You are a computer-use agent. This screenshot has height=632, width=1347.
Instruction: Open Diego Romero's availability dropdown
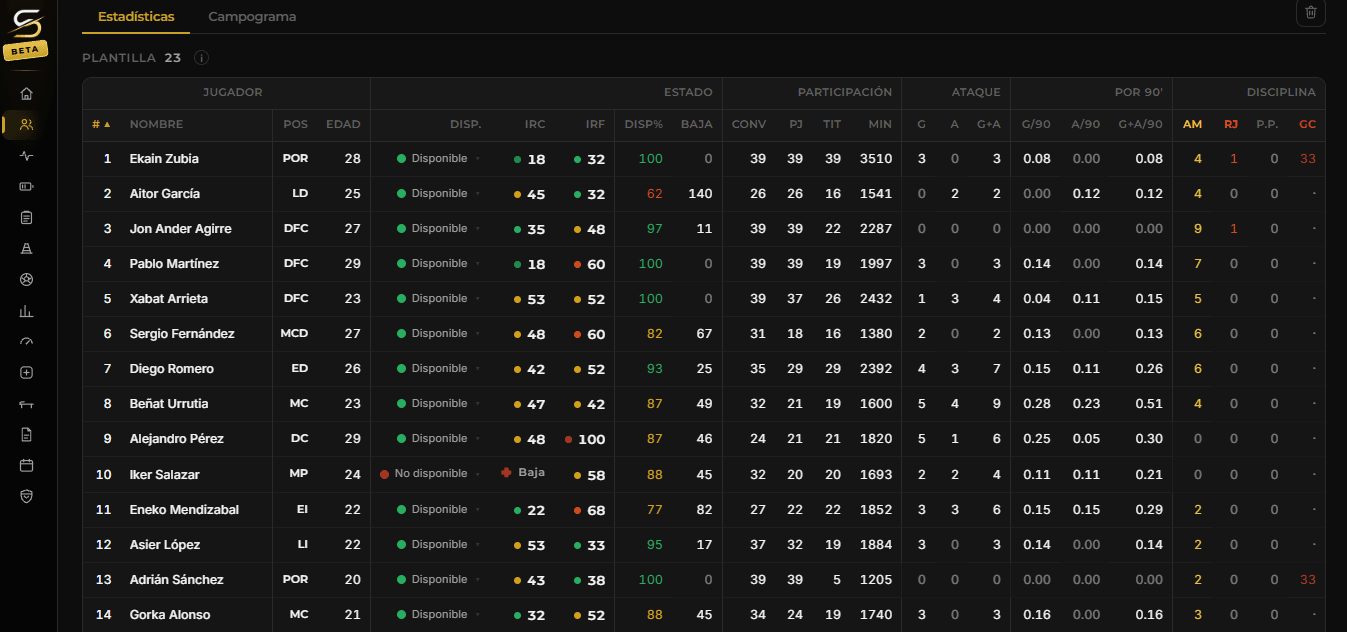click(438, 369)
